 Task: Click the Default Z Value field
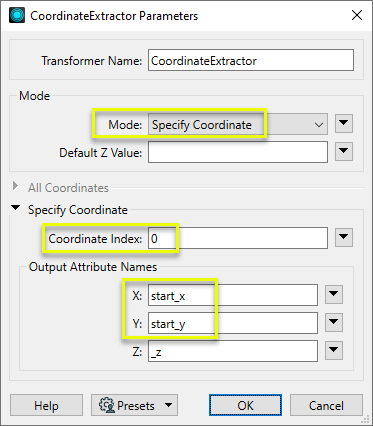coord(238,152)
